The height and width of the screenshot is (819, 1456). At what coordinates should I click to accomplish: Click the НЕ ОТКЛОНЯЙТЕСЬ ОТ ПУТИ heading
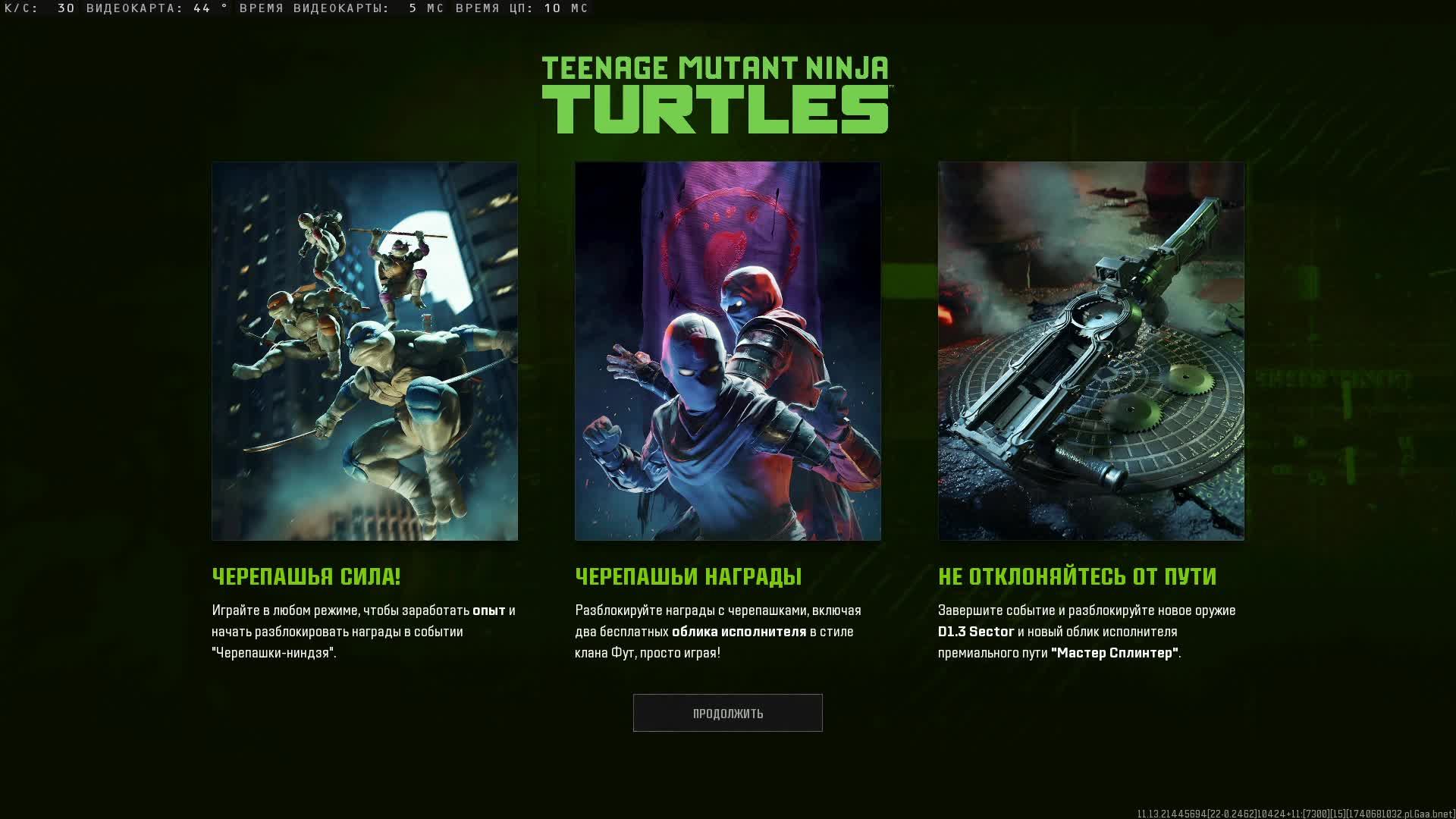pyautogui.click(x=1077, y=576)
